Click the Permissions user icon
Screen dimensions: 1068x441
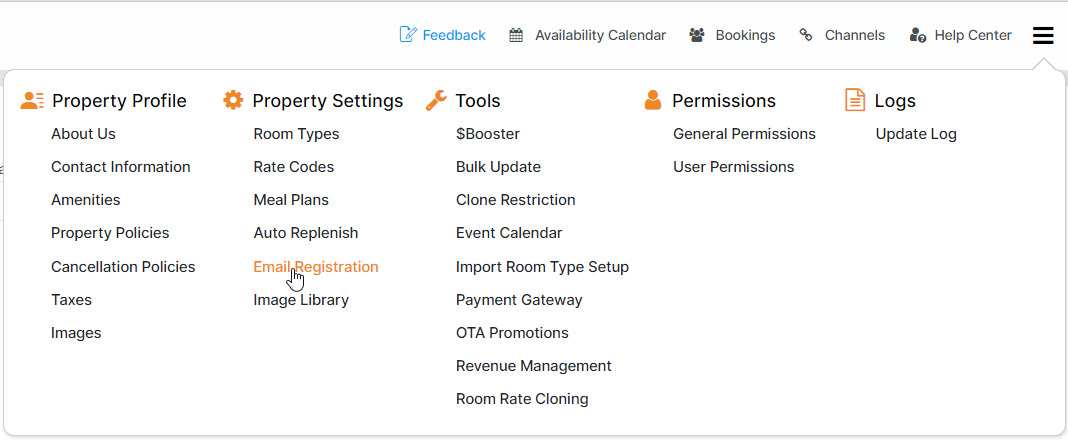click(653, 100)
